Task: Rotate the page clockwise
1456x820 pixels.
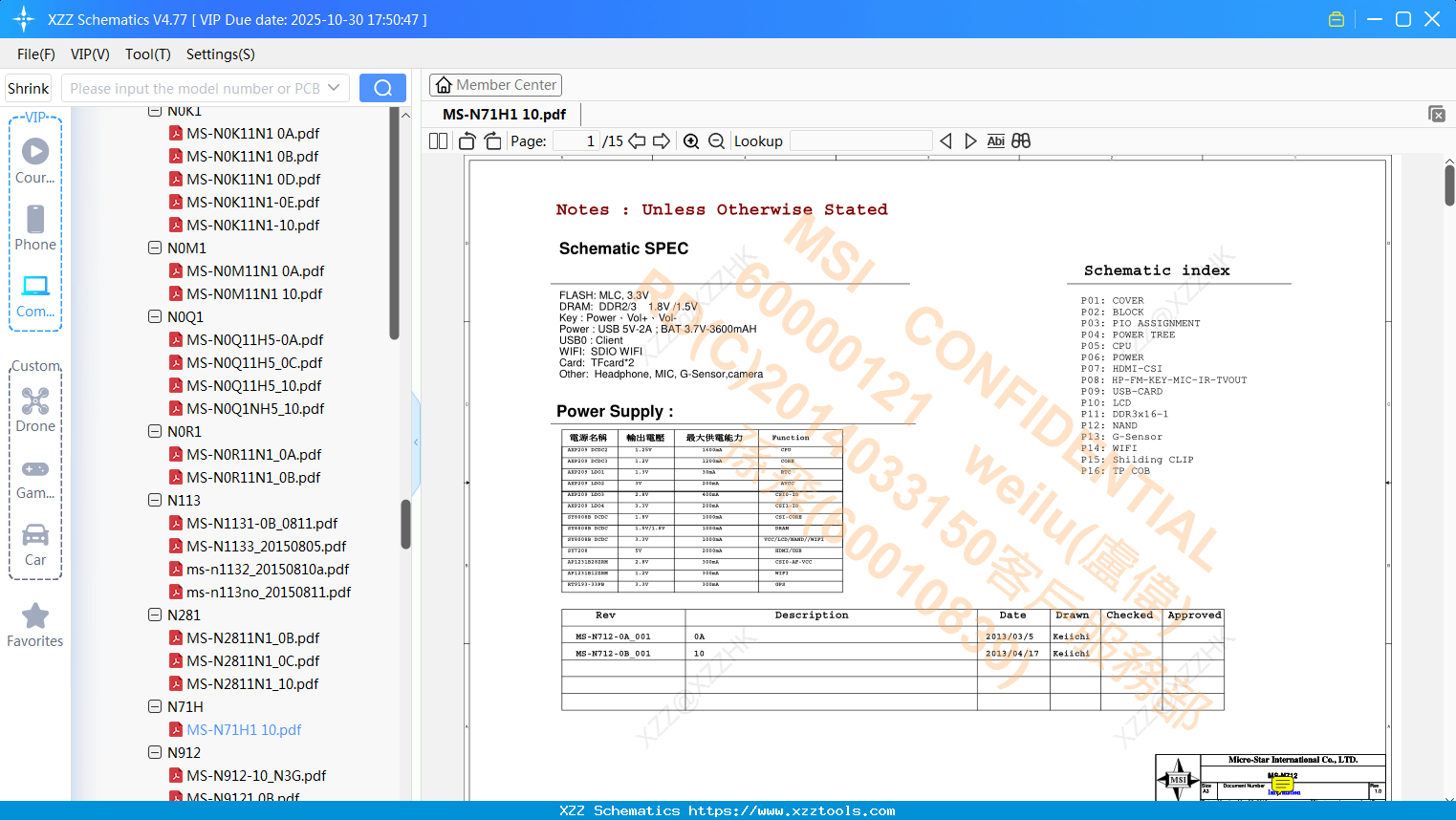Action: coord(492,141)
